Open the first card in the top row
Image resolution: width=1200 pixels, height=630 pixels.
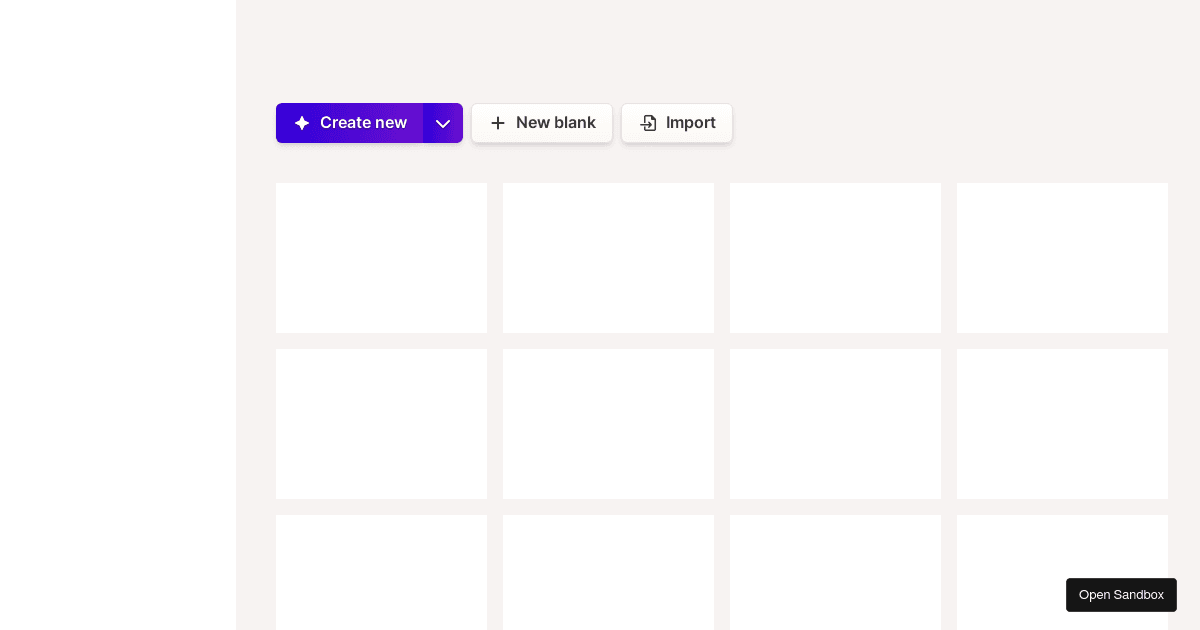381,258
